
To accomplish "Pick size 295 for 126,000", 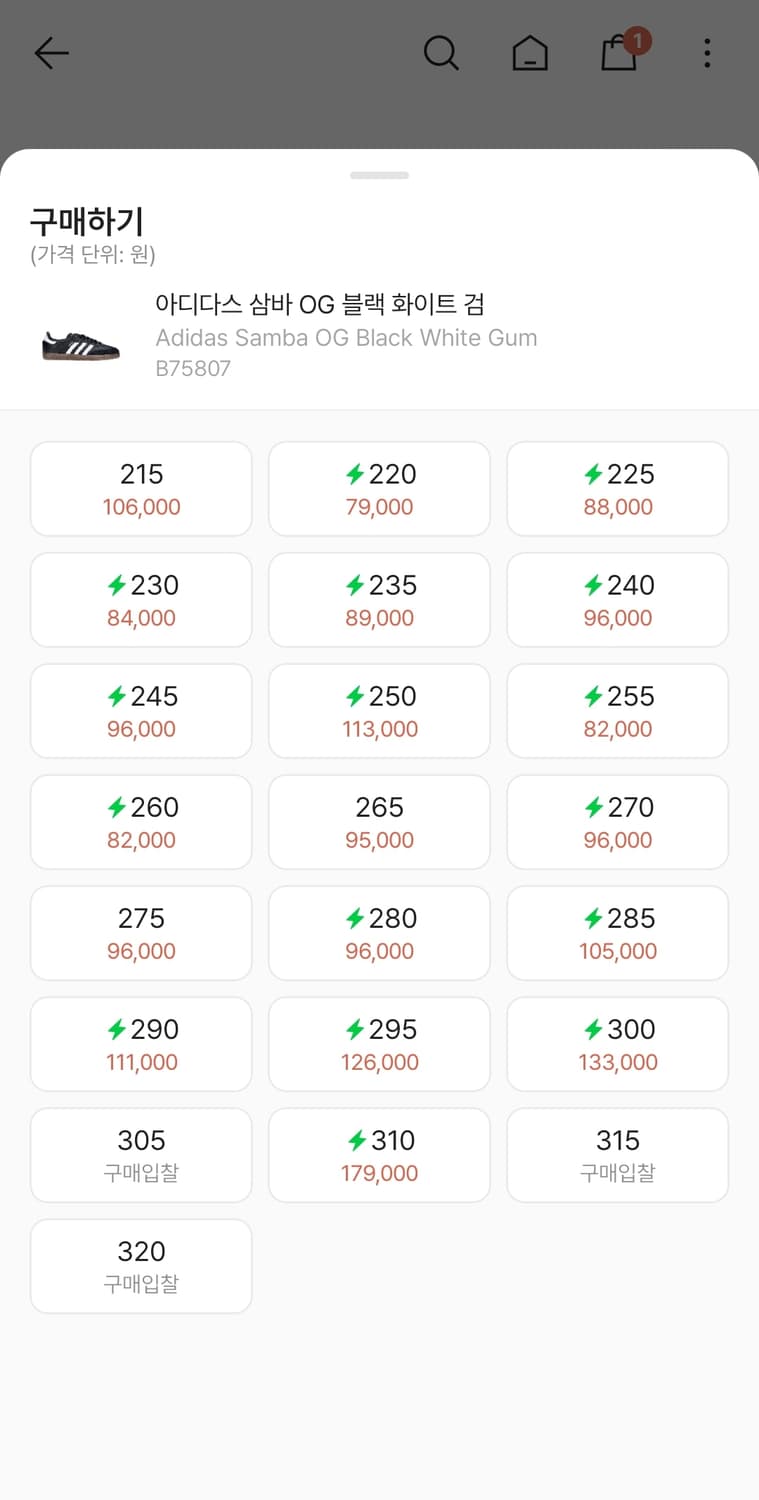I will [x=379, y=1044].
